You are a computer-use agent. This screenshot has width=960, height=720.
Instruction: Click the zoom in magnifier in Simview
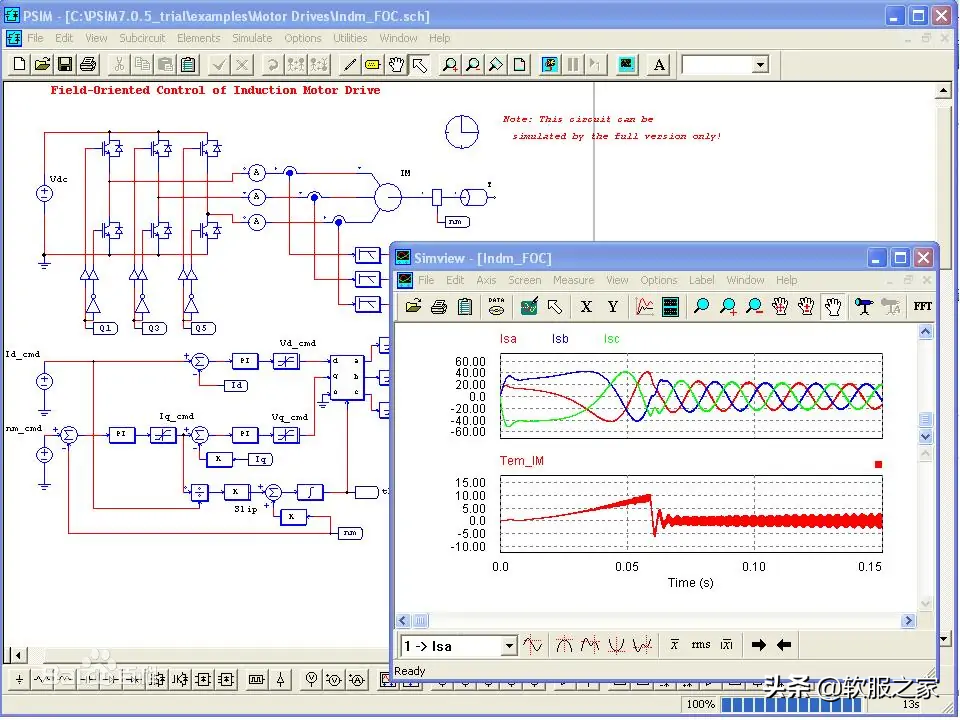[728, 307]
